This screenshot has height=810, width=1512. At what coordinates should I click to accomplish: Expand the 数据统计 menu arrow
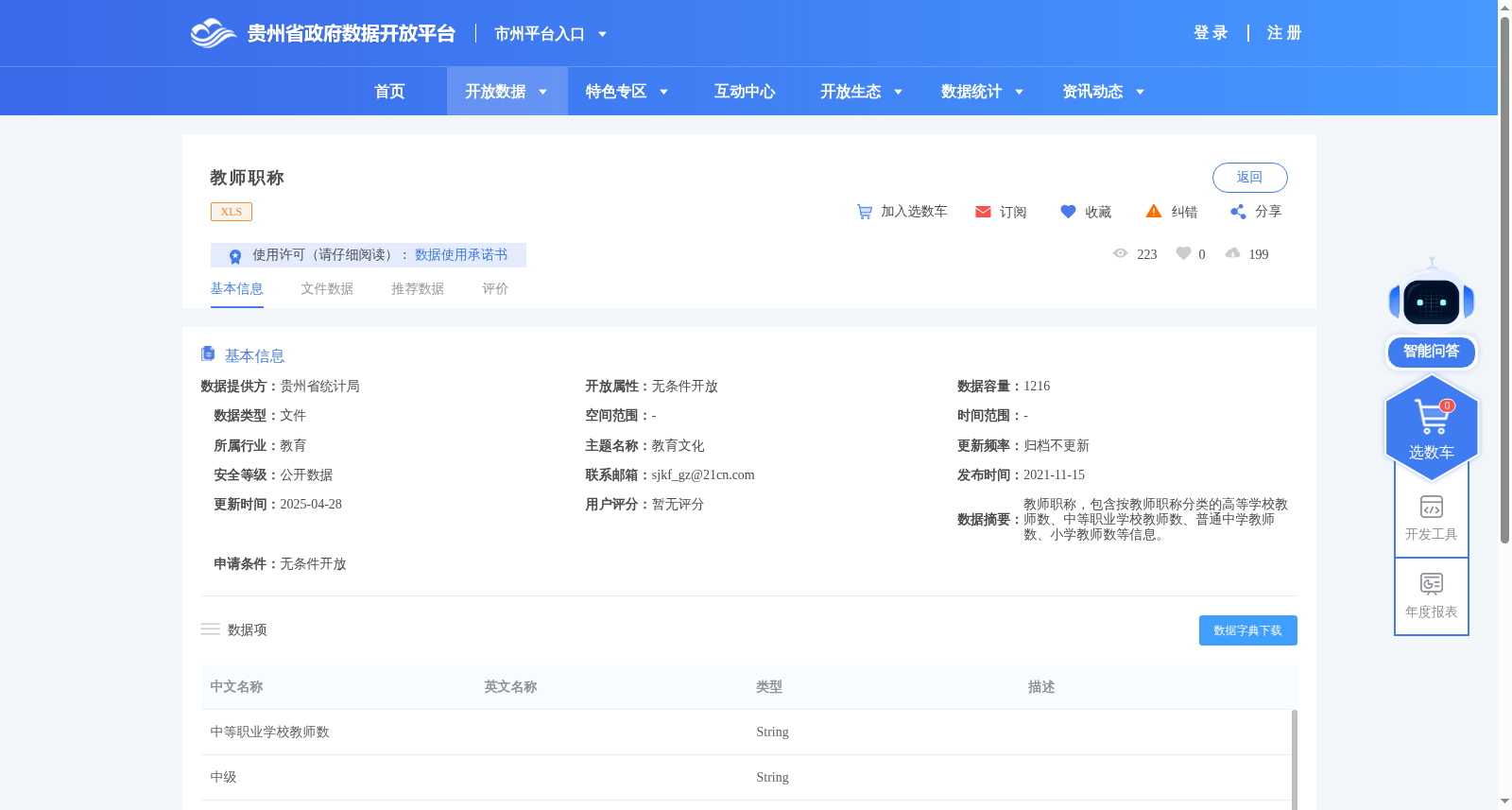(1019, 92)
